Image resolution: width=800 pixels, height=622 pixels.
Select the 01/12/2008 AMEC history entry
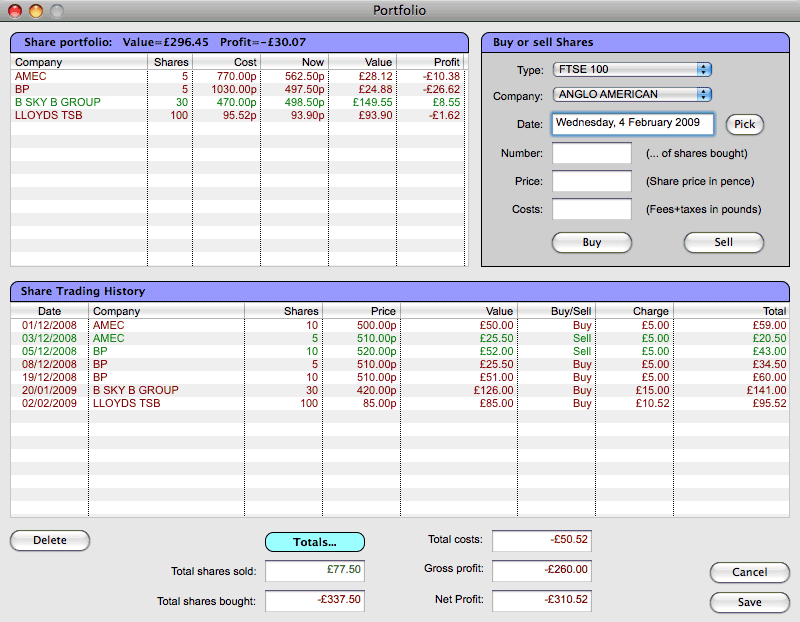tap(399, 325)
